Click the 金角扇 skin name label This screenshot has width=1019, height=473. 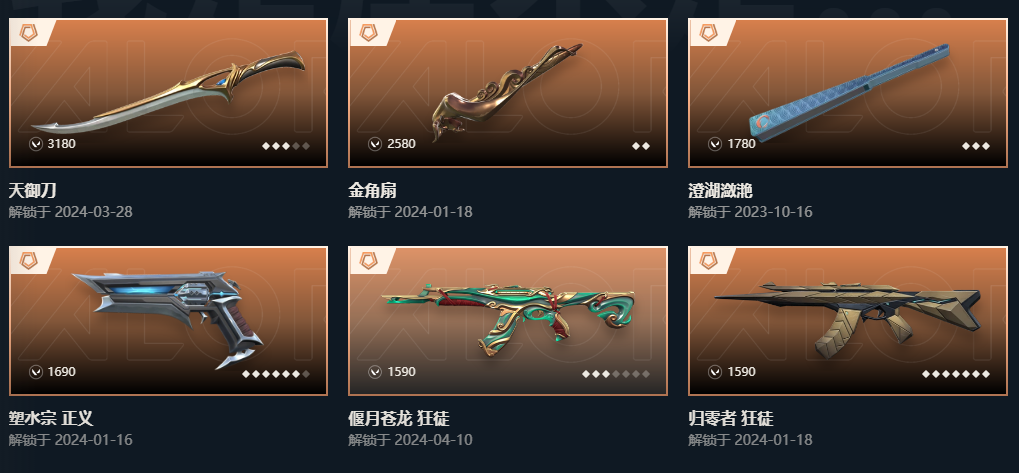[x=372, y=190]
